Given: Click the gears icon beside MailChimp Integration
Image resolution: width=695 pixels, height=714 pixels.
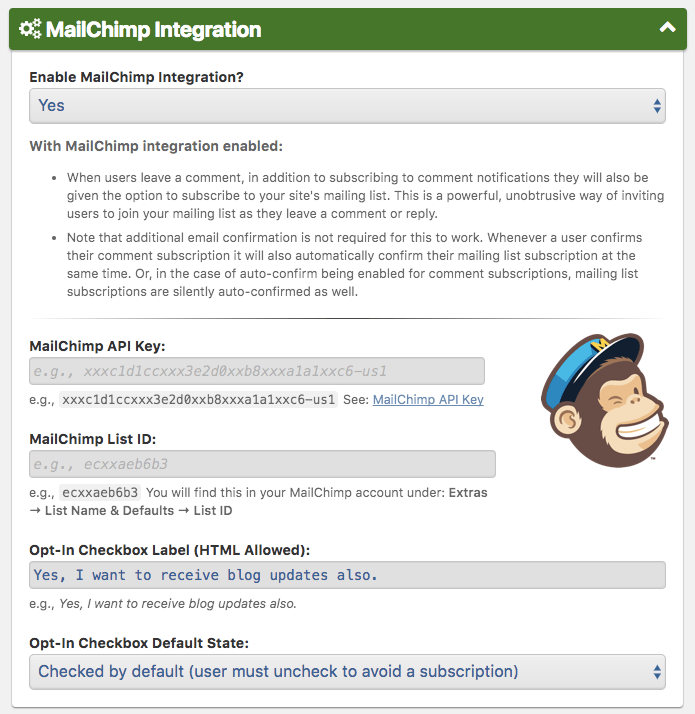Looking at the screenshot, I should pyautogui.click(x=31, y=29).
